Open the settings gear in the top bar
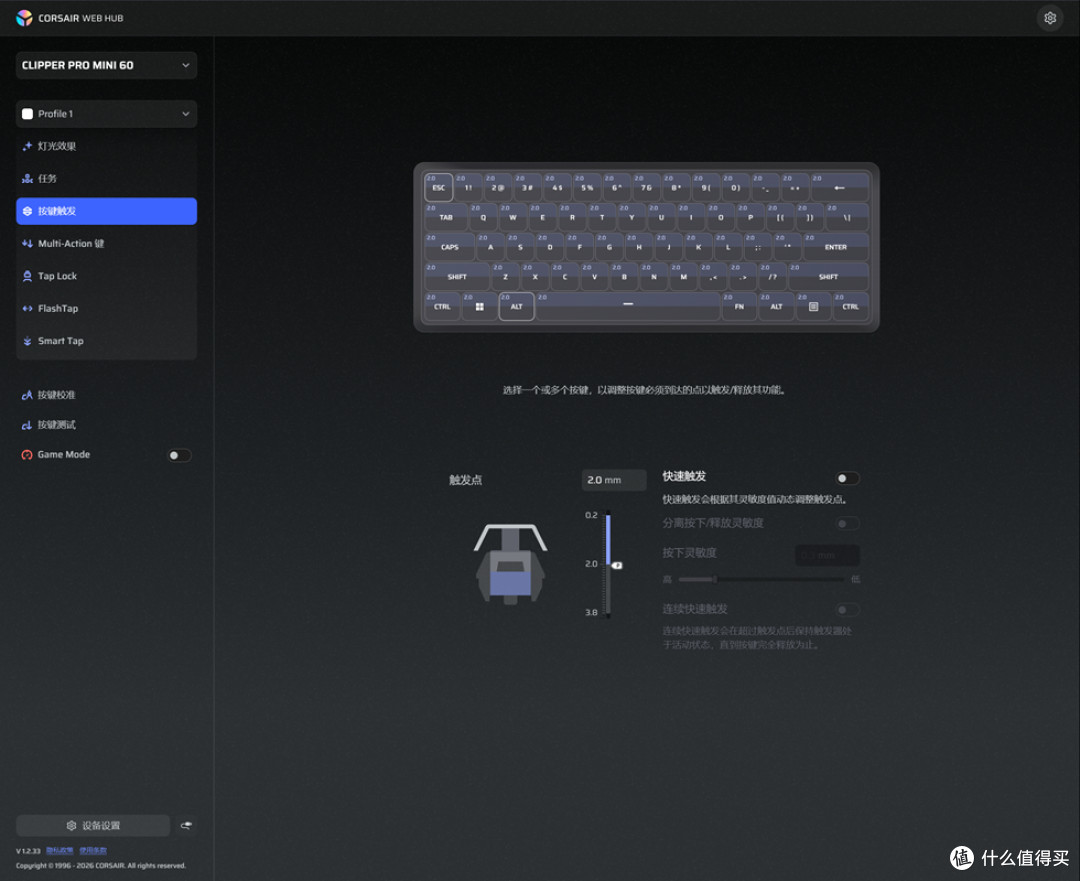 point(1050,18)
